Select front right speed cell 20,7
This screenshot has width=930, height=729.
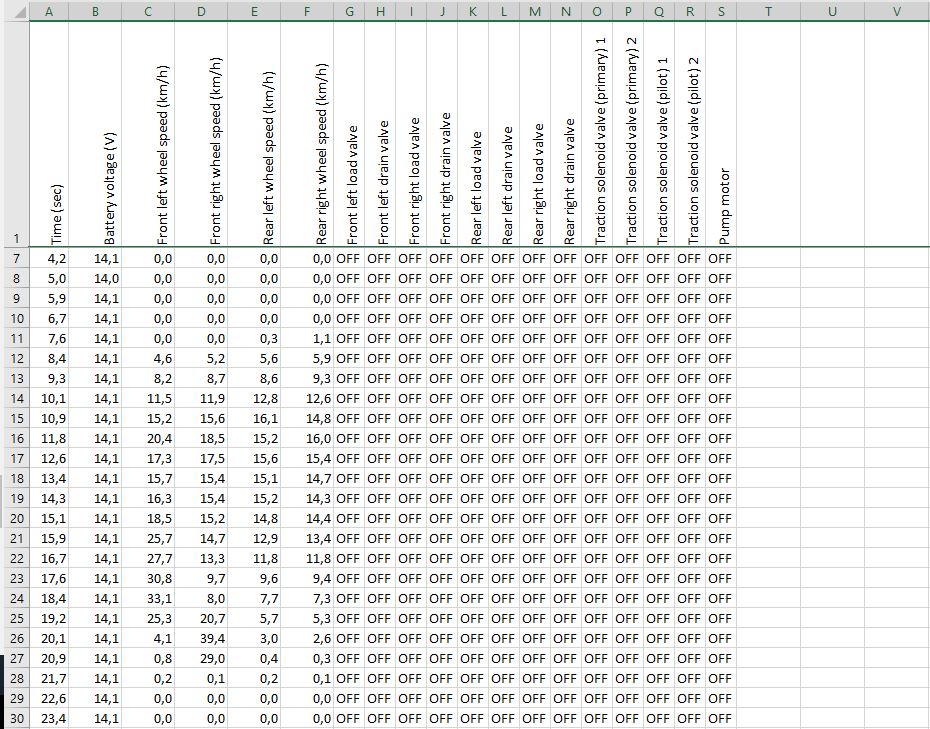[201, 618]
